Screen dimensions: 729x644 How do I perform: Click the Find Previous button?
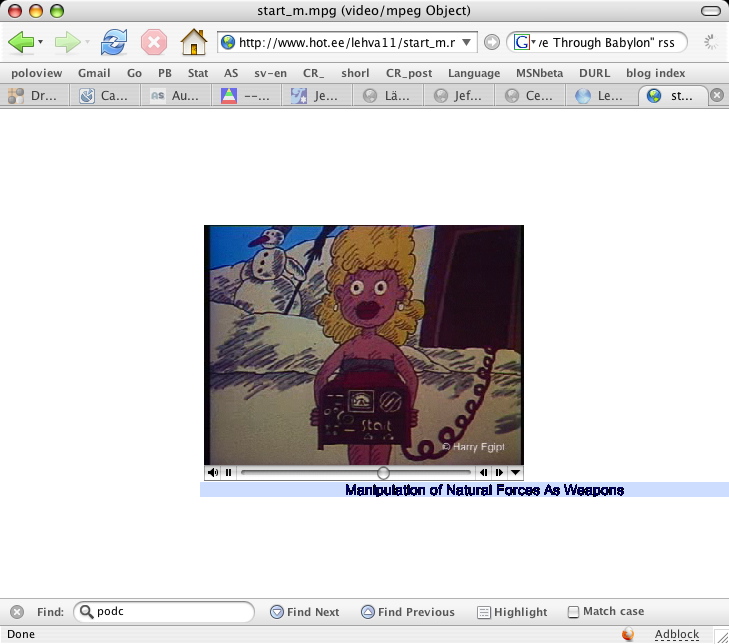(408, 612)
